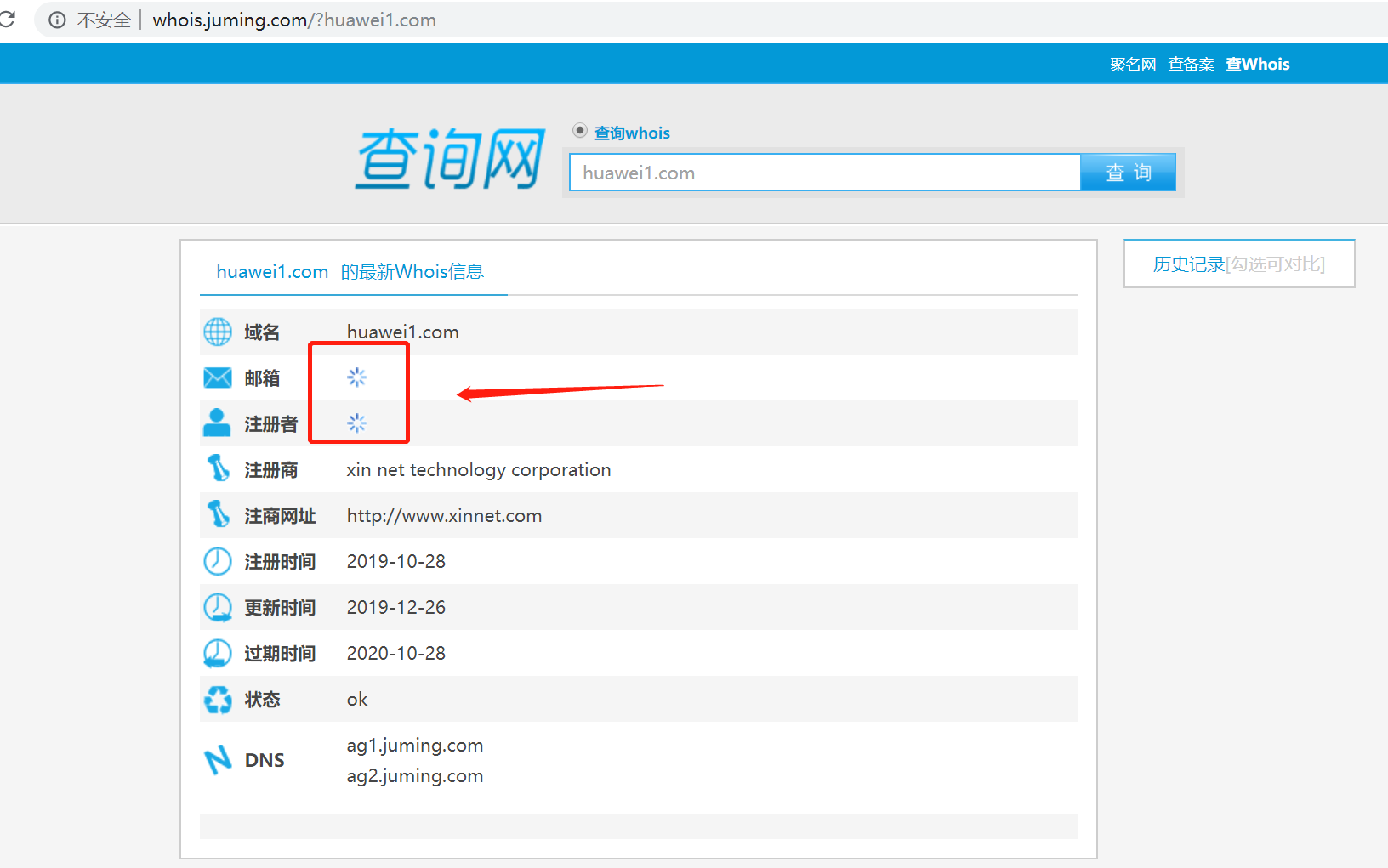Click the envelope icon next to 邮箱

coord(218,377)
